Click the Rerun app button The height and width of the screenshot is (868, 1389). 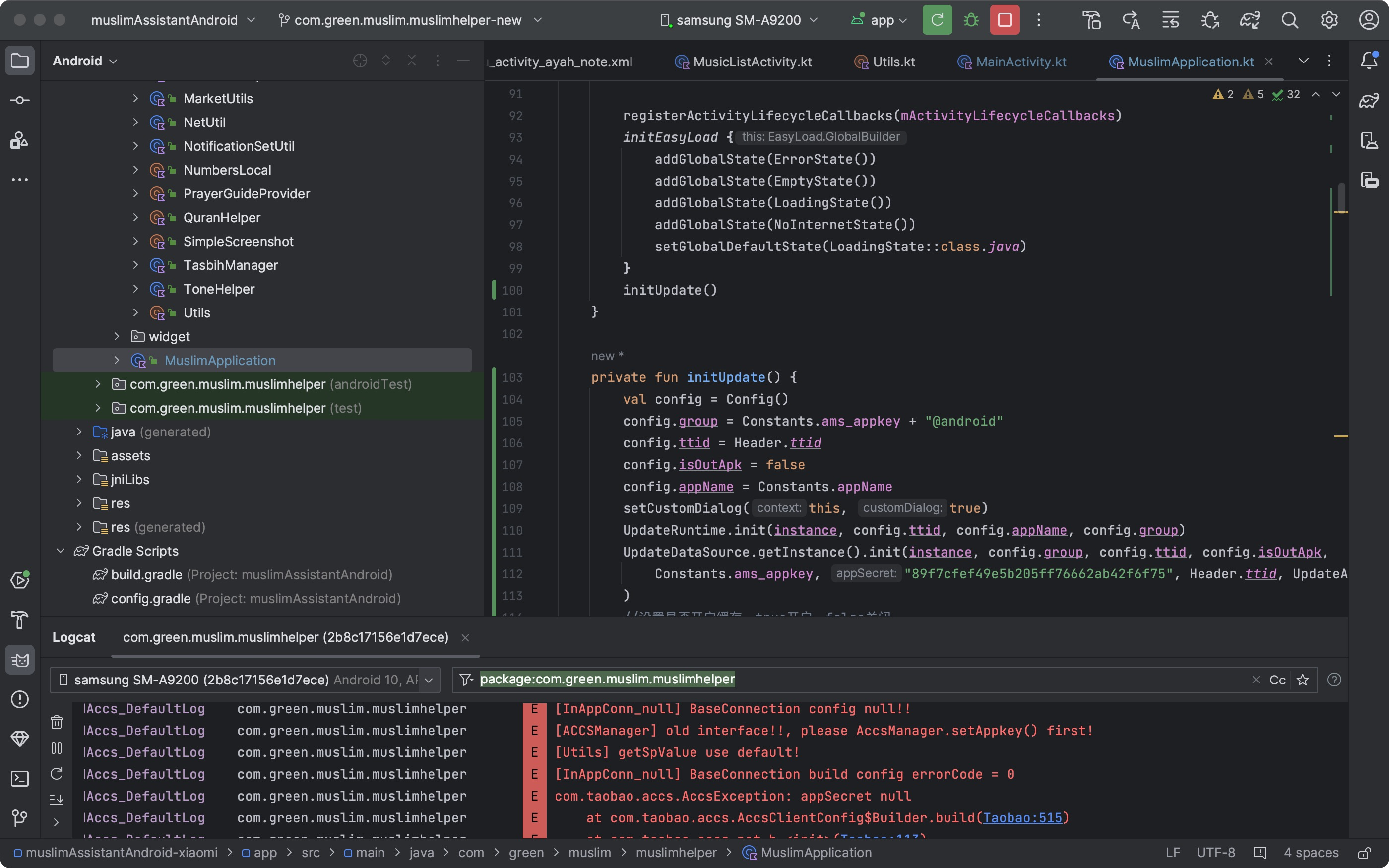click(x=937, y=20)
